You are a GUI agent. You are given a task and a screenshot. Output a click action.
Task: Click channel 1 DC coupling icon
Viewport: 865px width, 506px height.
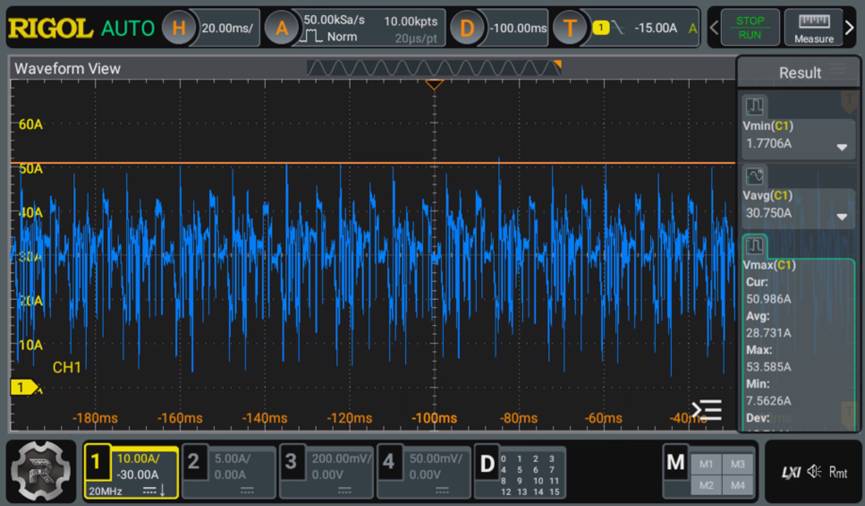149,491
